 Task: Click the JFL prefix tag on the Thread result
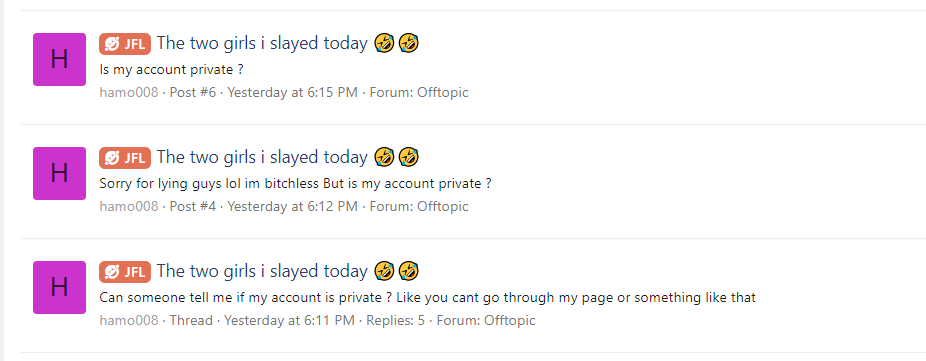tap(125, 272)
